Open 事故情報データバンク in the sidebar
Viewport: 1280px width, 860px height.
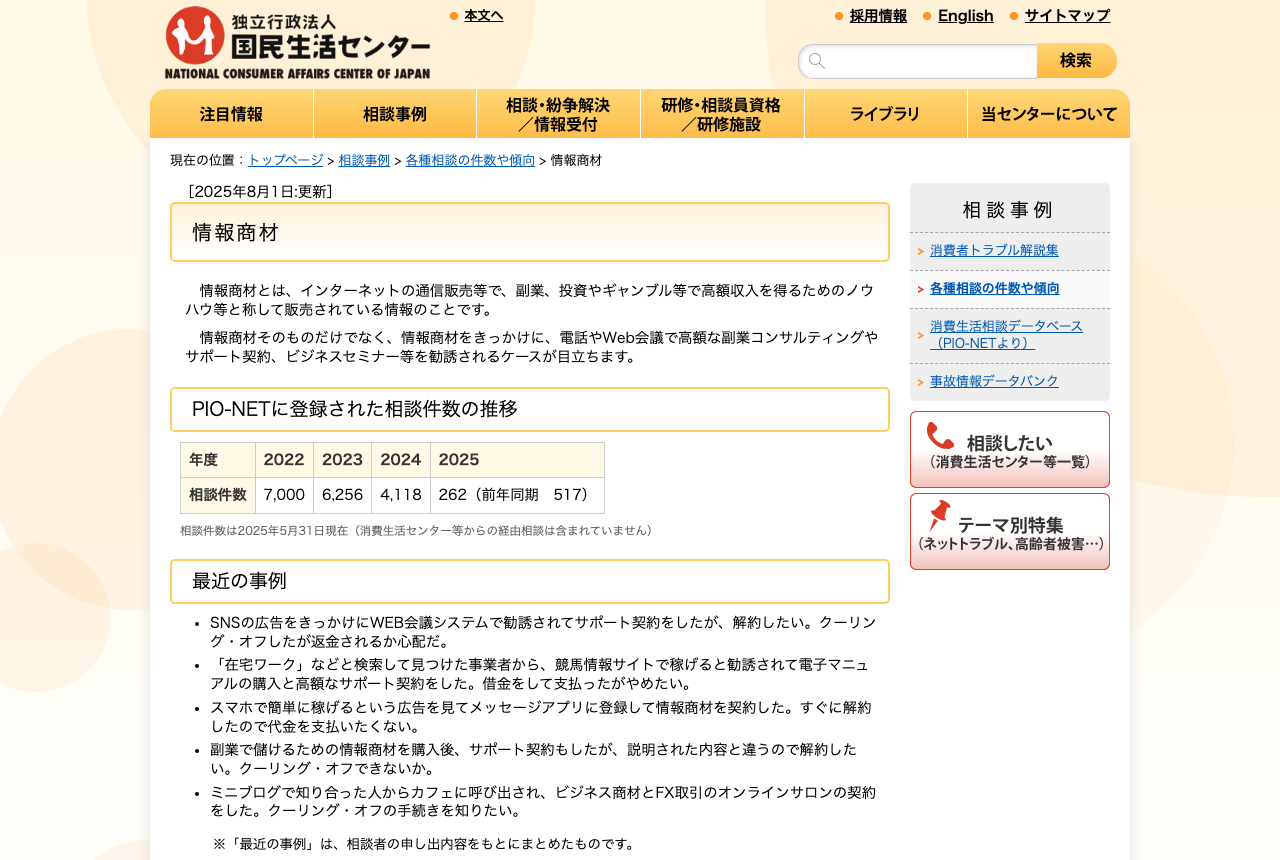tap(994, 382)
